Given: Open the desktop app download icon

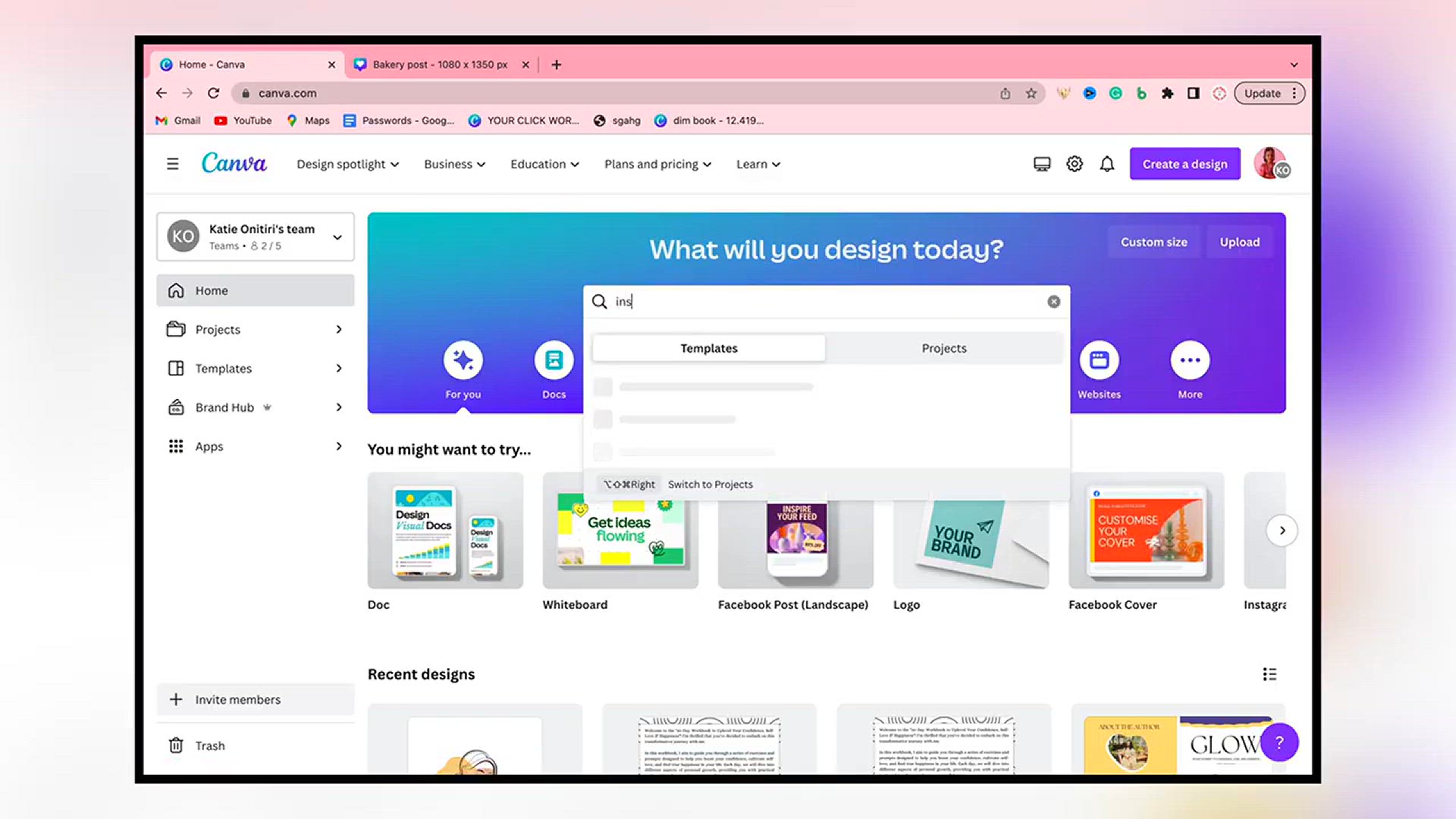Looking at the screenshot, I should (1042, 164).
